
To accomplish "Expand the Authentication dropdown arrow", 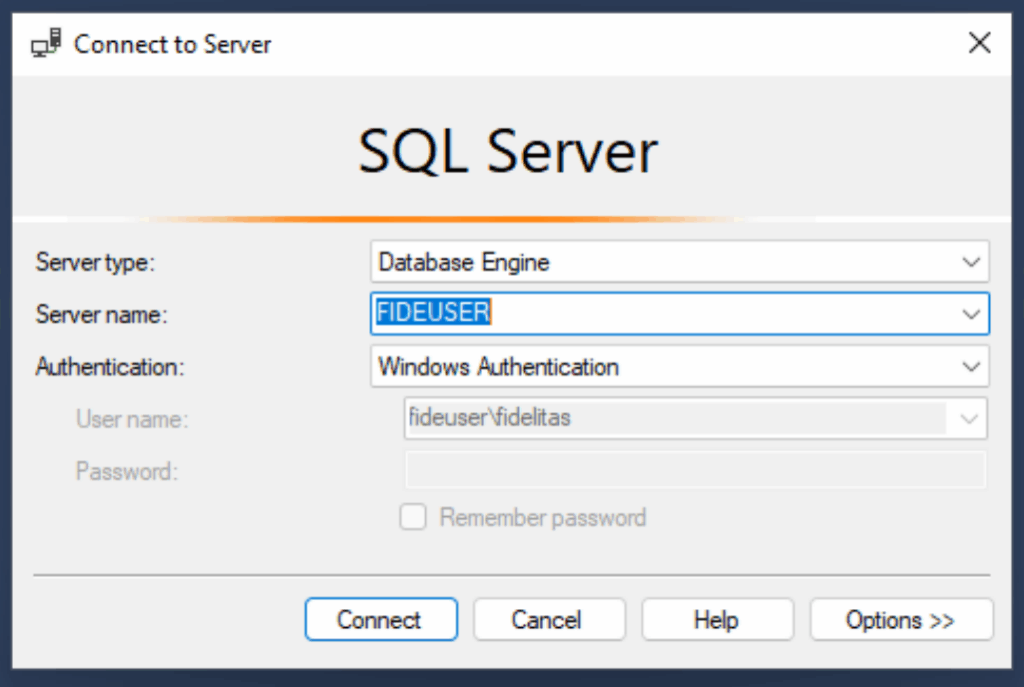I will pos(971,366).
